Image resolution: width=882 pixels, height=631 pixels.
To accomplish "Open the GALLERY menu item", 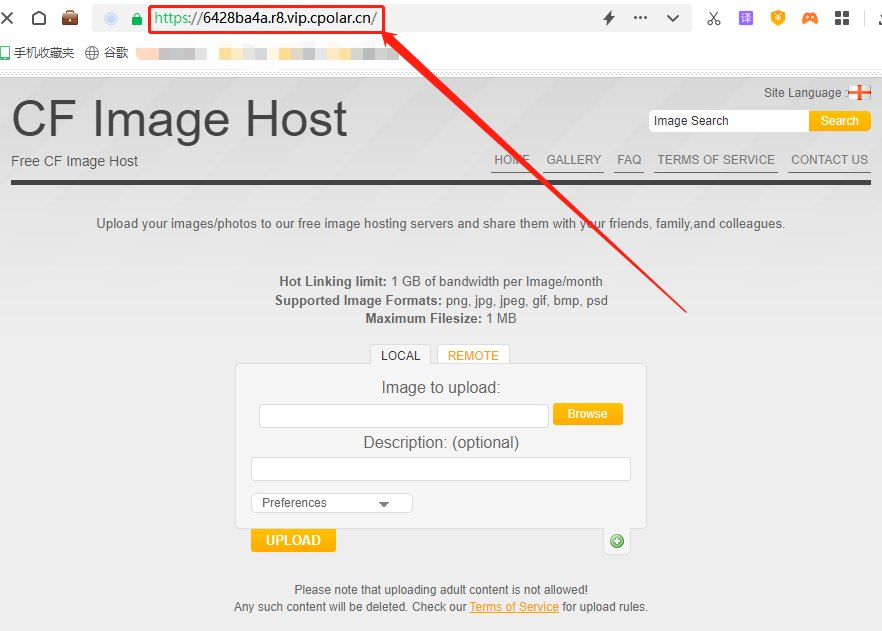I will coord(574,160).
